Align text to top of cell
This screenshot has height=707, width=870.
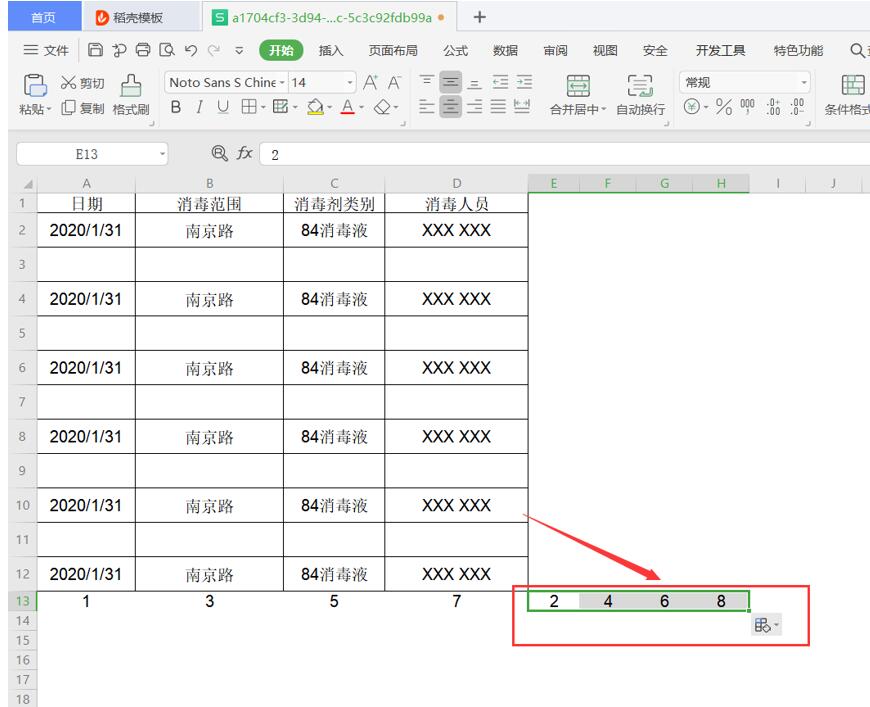427,82
